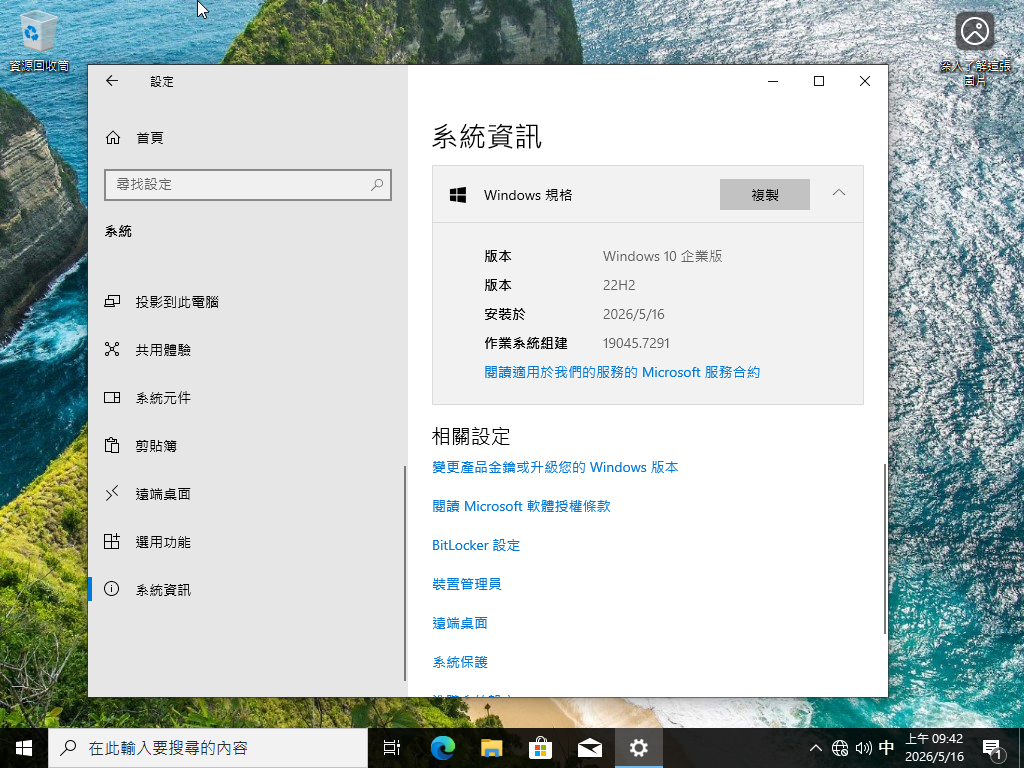Open Microsoft Store from the taskbar
Screen dimensions: 1024x768
coord(541,748)
